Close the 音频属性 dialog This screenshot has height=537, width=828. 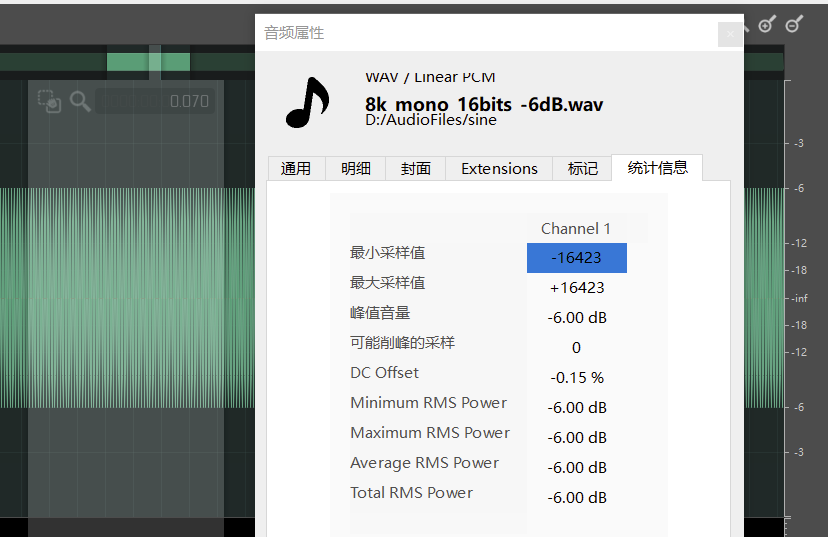click(730, 34)
